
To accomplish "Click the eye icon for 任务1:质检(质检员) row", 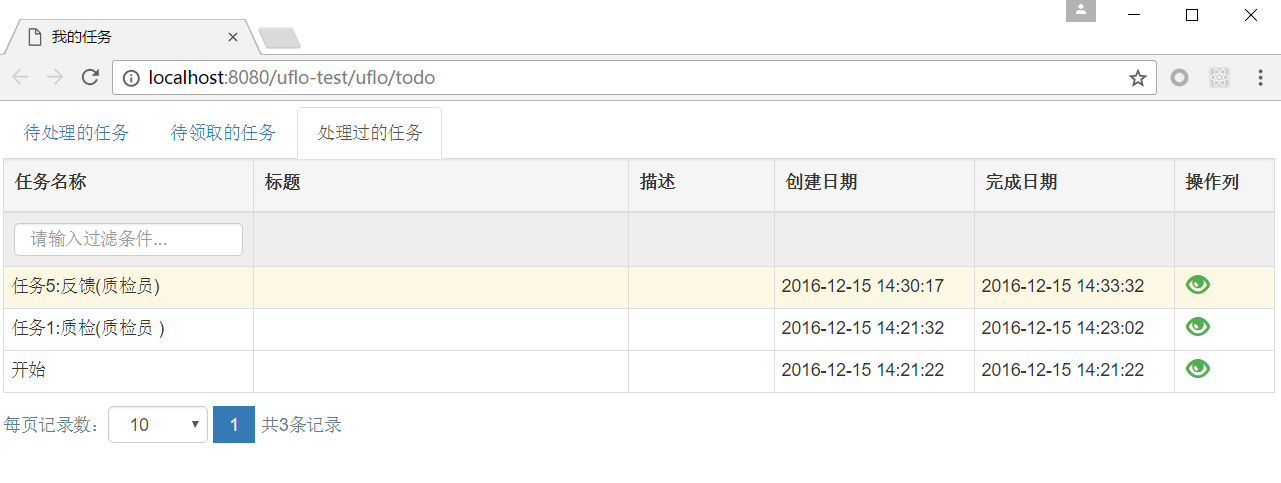I will click(1197, 327).
